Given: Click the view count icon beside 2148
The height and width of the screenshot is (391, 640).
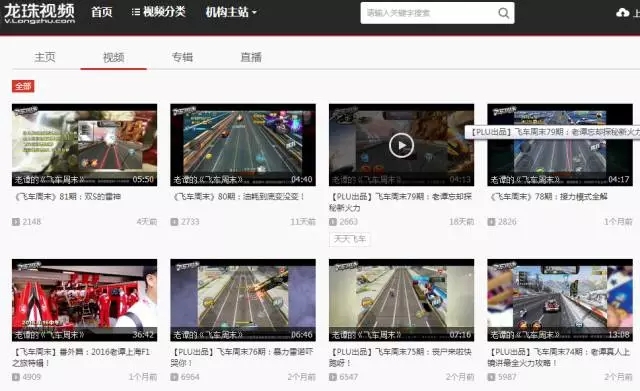Looking at the screenshot, I should pos(16,222).
